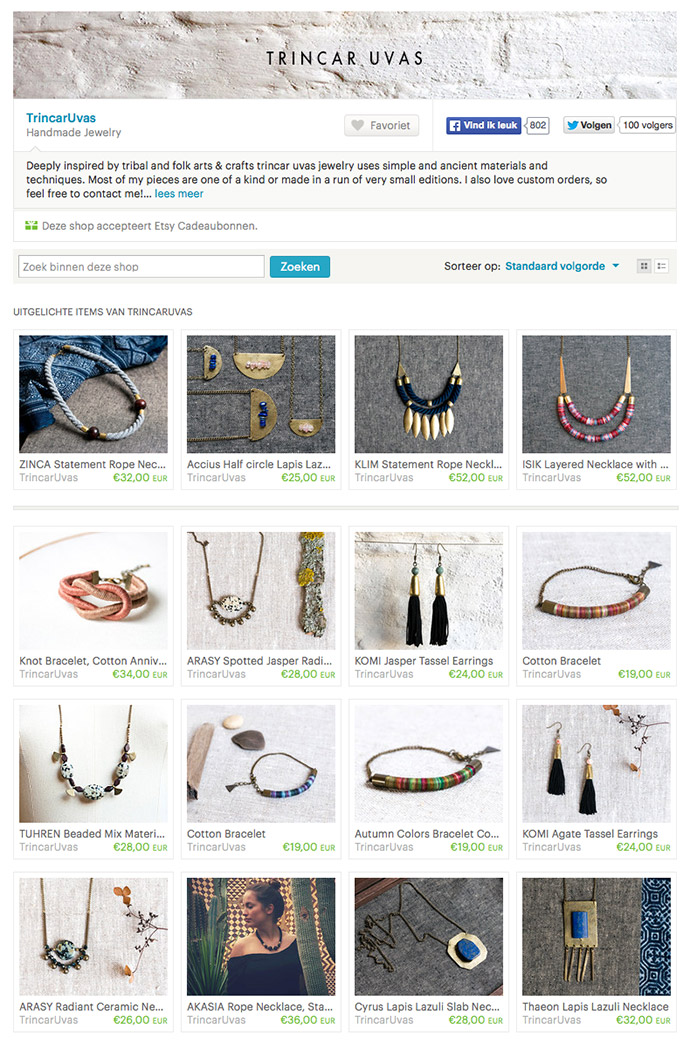The width and height of the screenshot is (690, 1042).
Task: Open KOMI Jasper Tassel Earrings title
Action: click(424, 661)
